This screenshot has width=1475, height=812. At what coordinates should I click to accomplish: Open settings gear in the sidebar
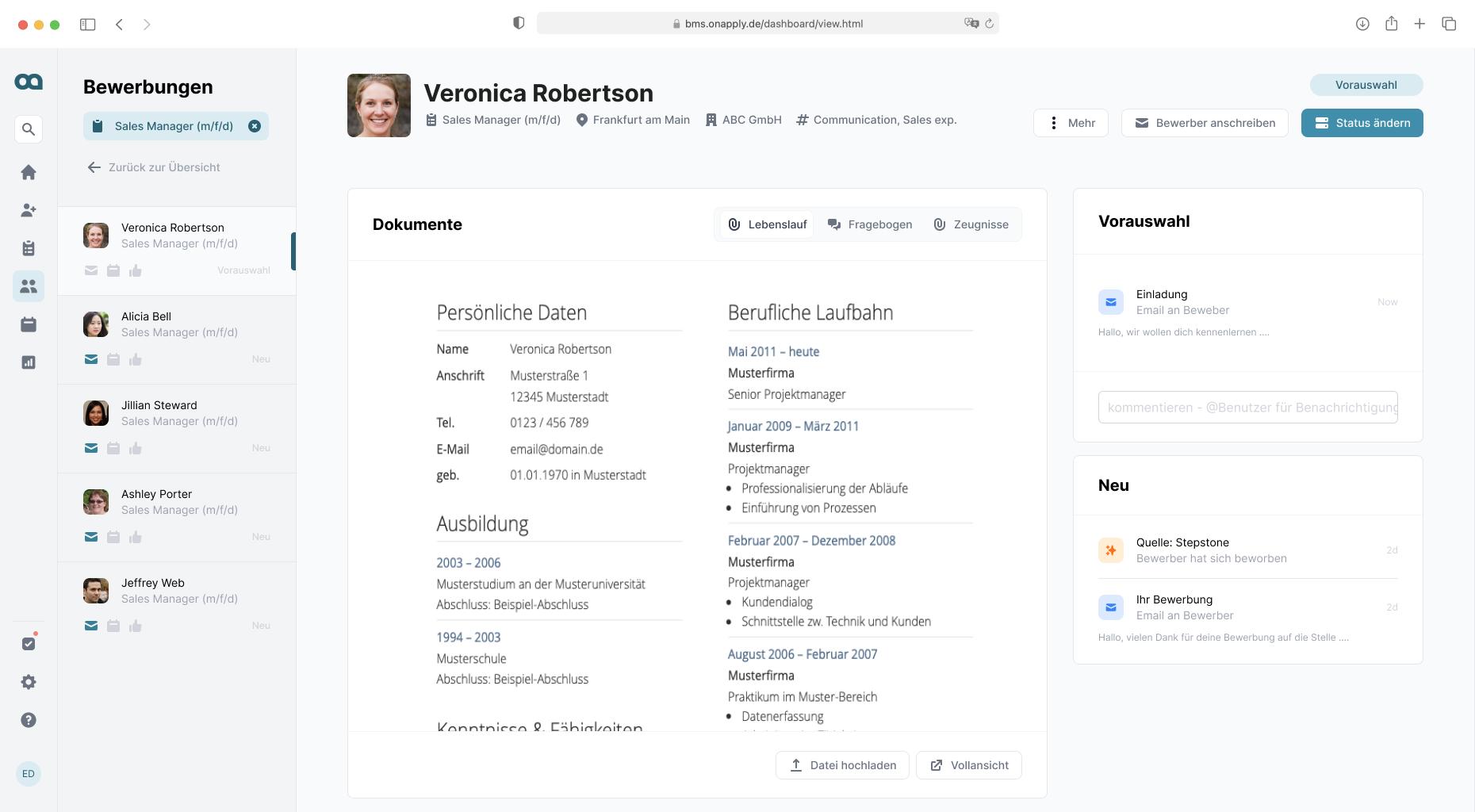[29, 682]
